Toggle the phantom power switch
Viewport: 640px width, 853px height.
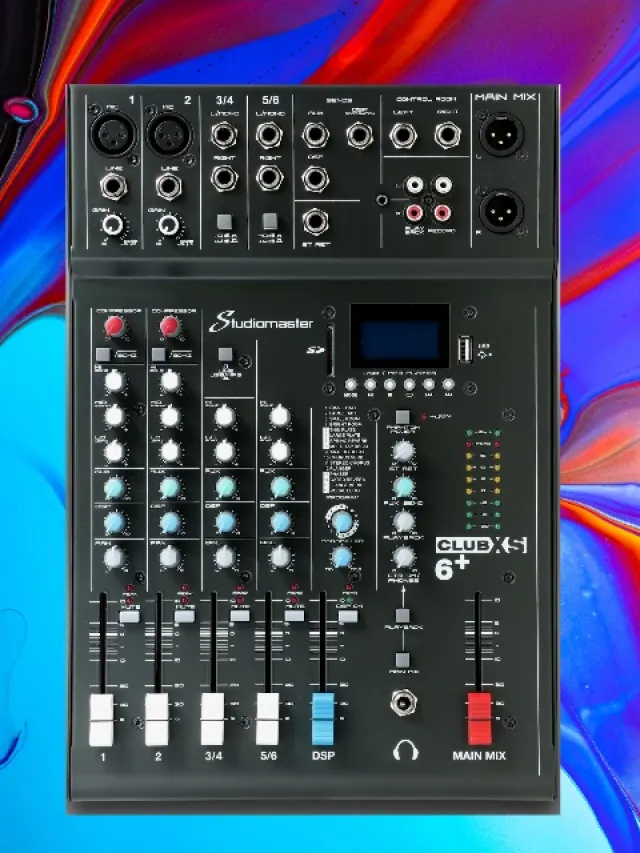pyautogui.click(x=402, y=417)
